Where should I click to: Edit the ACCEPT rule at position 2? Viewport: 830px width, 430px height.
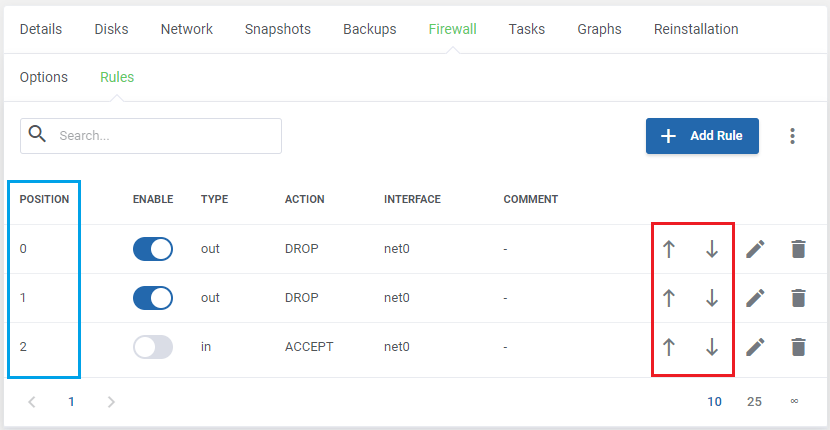pos(755,347)
